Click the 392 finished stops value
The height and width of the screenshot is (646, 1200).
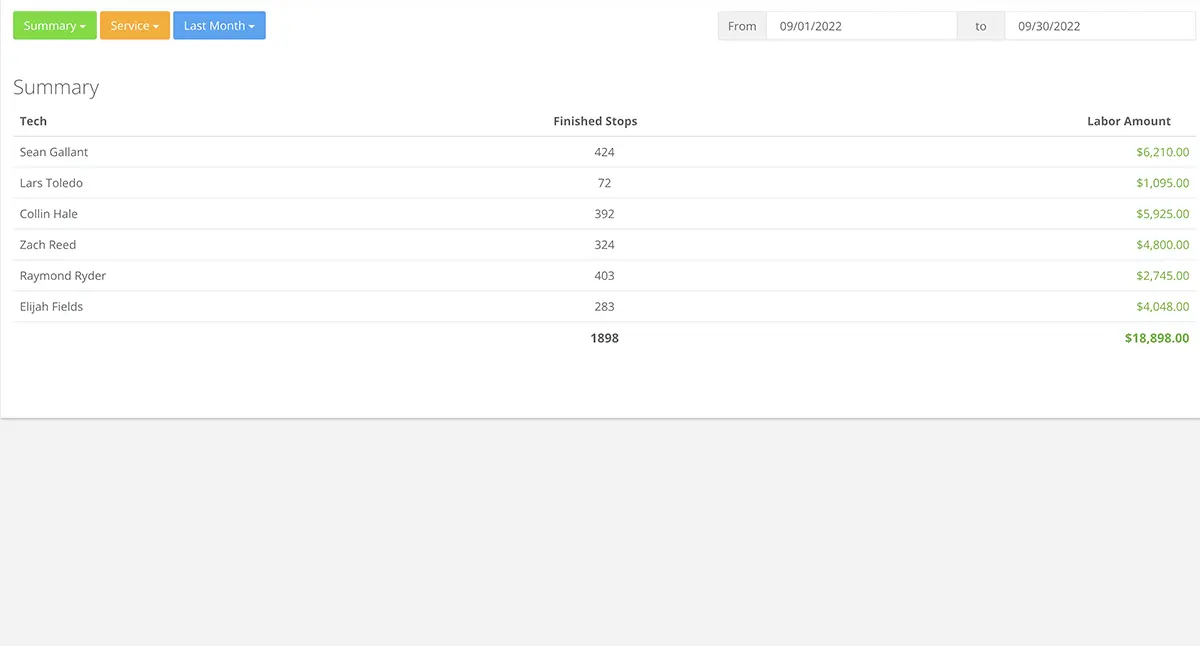coord(604,214)
